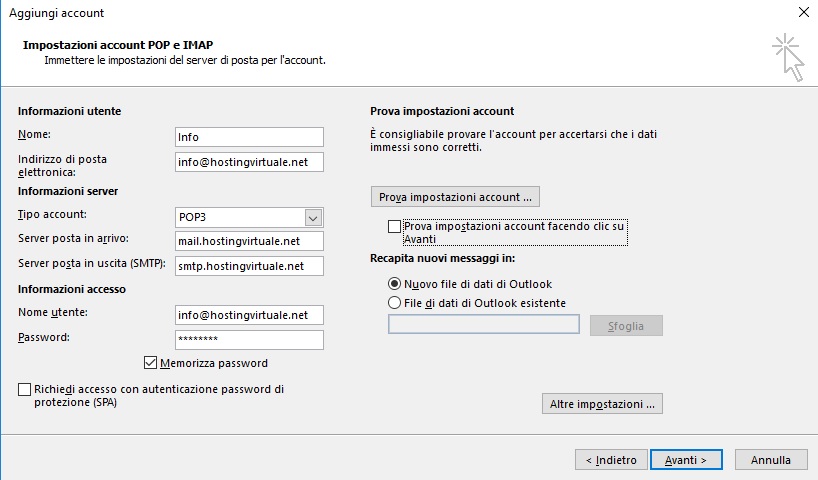This screenshot has height=480, width=818.
Task: Click the Prova impostazioni account button
Action: coord(455,197)
